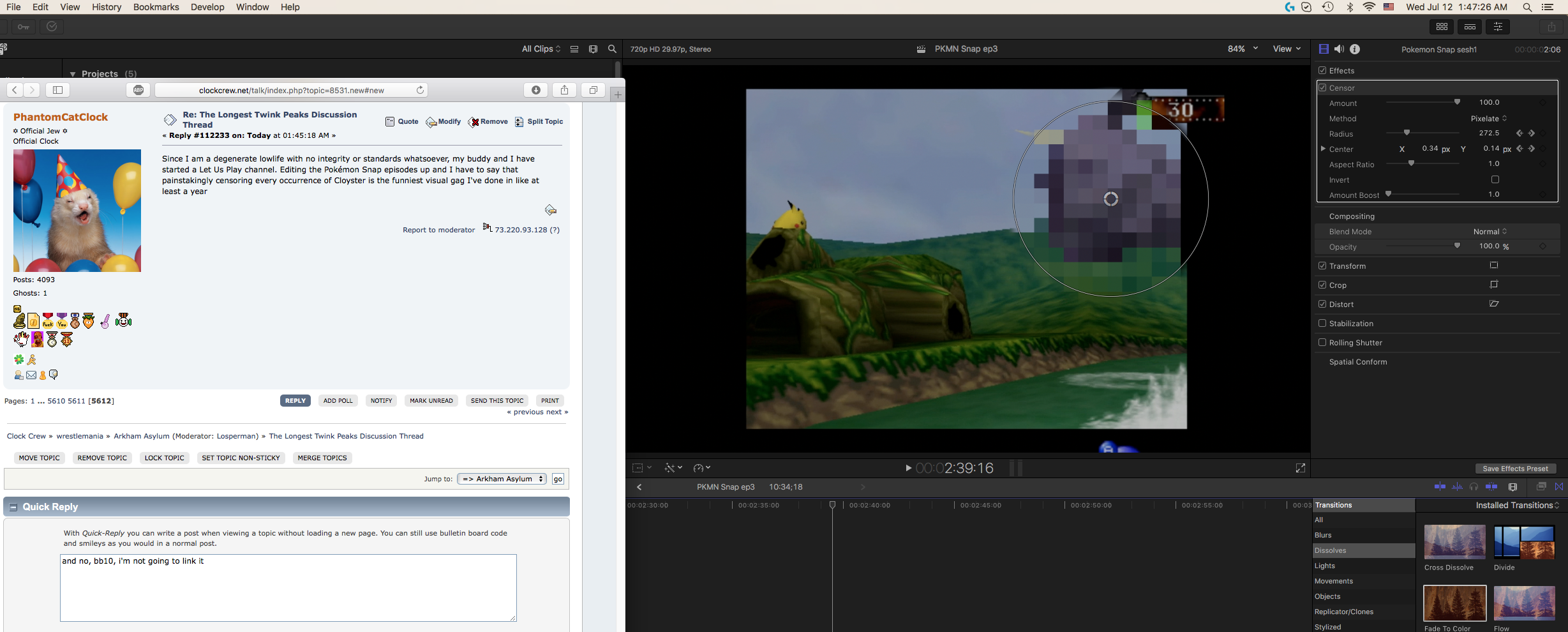Collapse the Projects section triangle
Screen dimensions: 1568x632
click(x=73, y=74)
